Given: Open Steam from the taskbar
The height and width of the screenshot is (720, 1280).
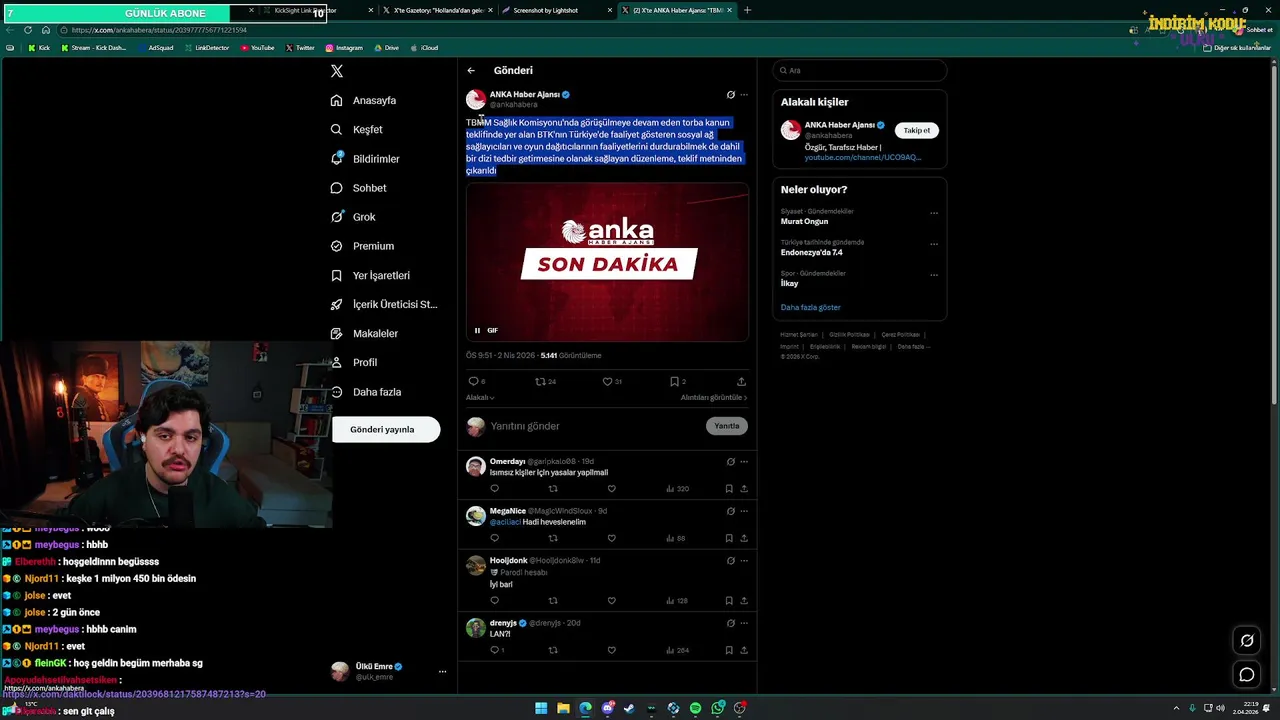Looking at the screenshot, I should pos(629,708).
